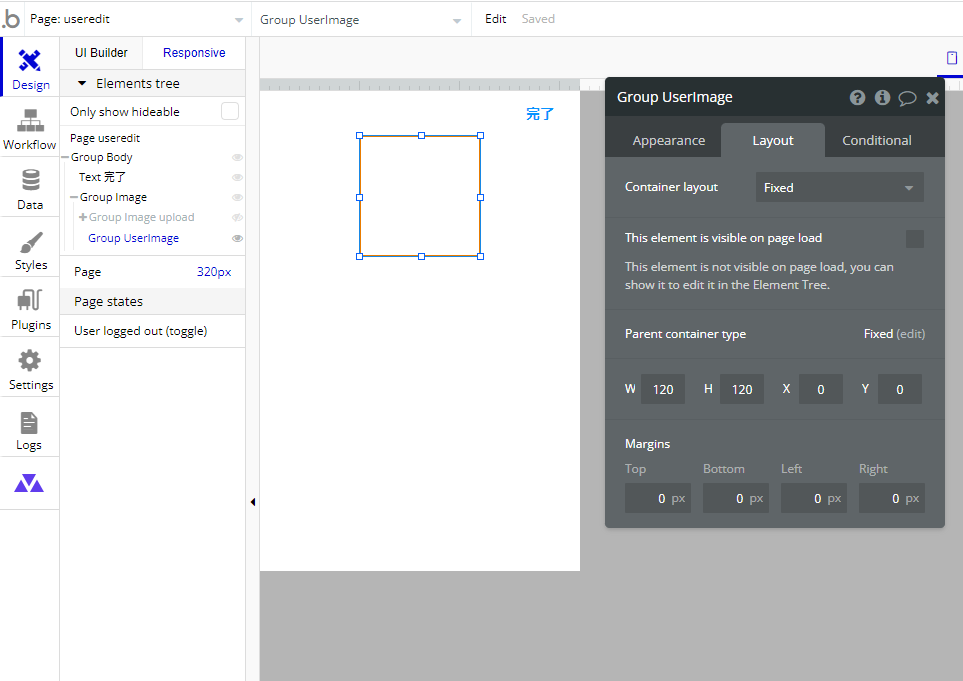This screenshot has height=681, width=963.
Task: Open Container layout Fixed dropdown
Action: point(839,187)
